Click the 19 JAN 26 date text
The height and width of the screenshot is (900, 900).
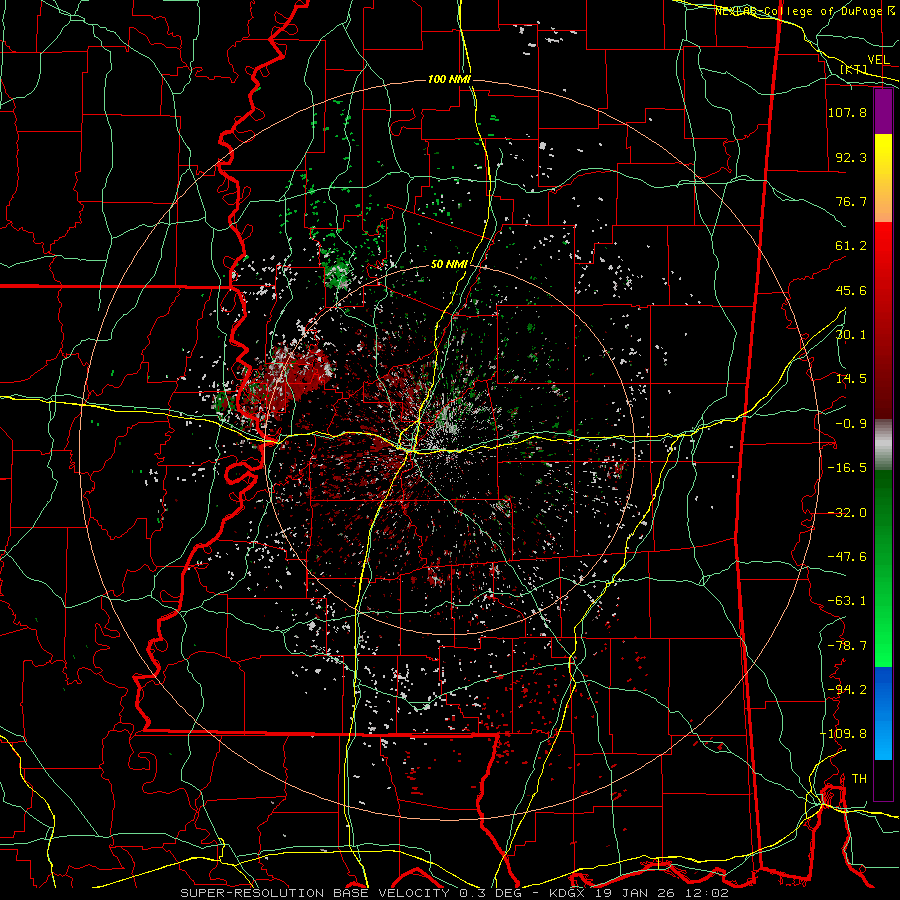[x=635, y=893]
